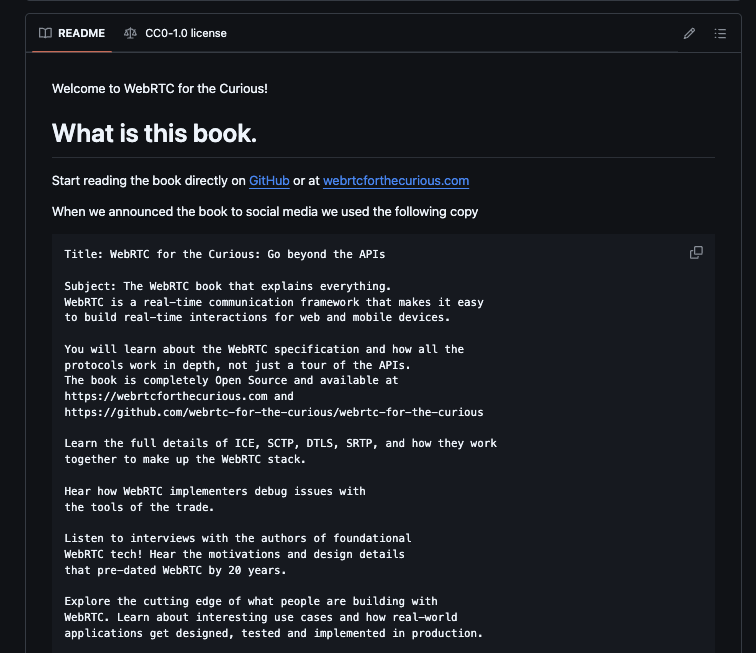Open the GitHub link

click(269, 181)
